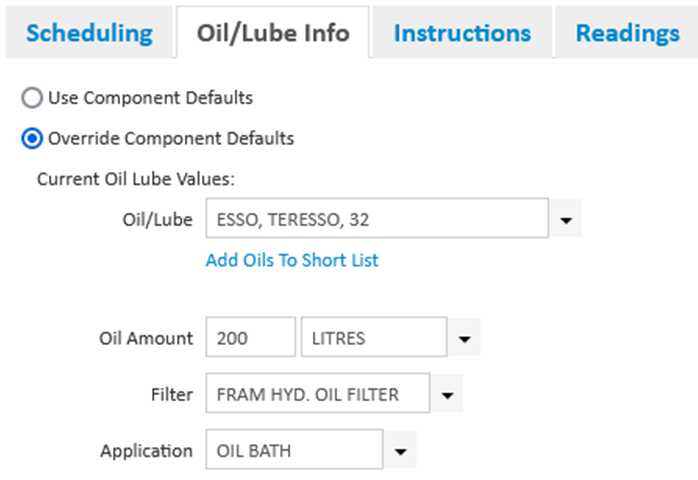
Task: Go to the Readings tab
Action: [627, 33]
